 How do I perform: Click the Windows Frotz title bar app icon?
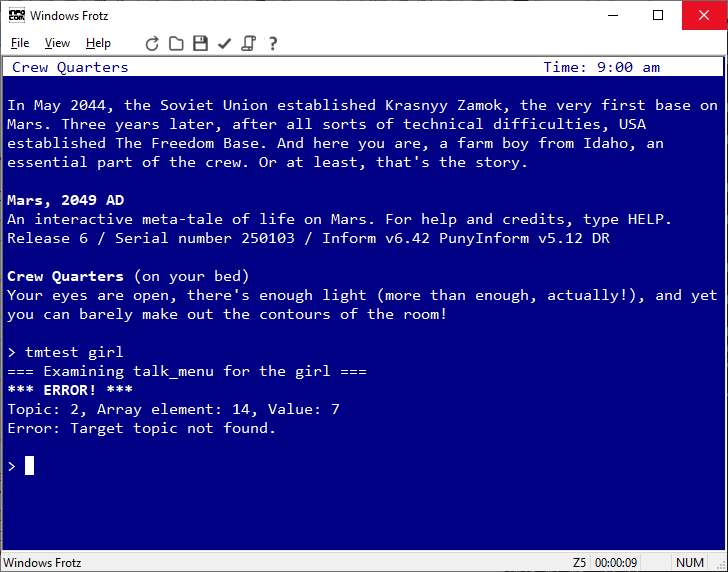click(16, 15)
